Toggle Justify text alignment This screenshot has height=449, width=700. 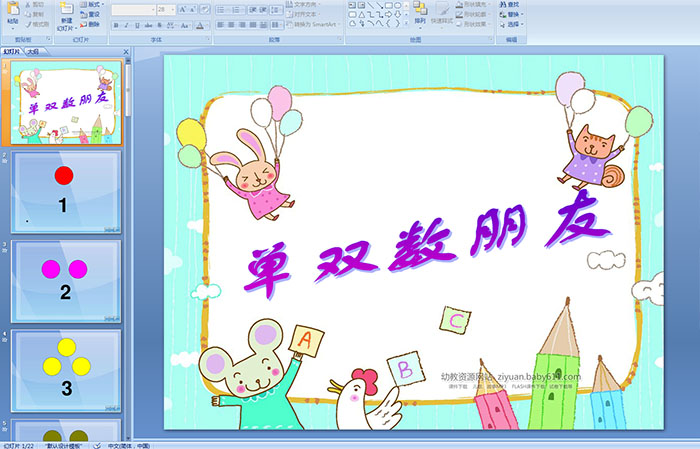[253, 25]
